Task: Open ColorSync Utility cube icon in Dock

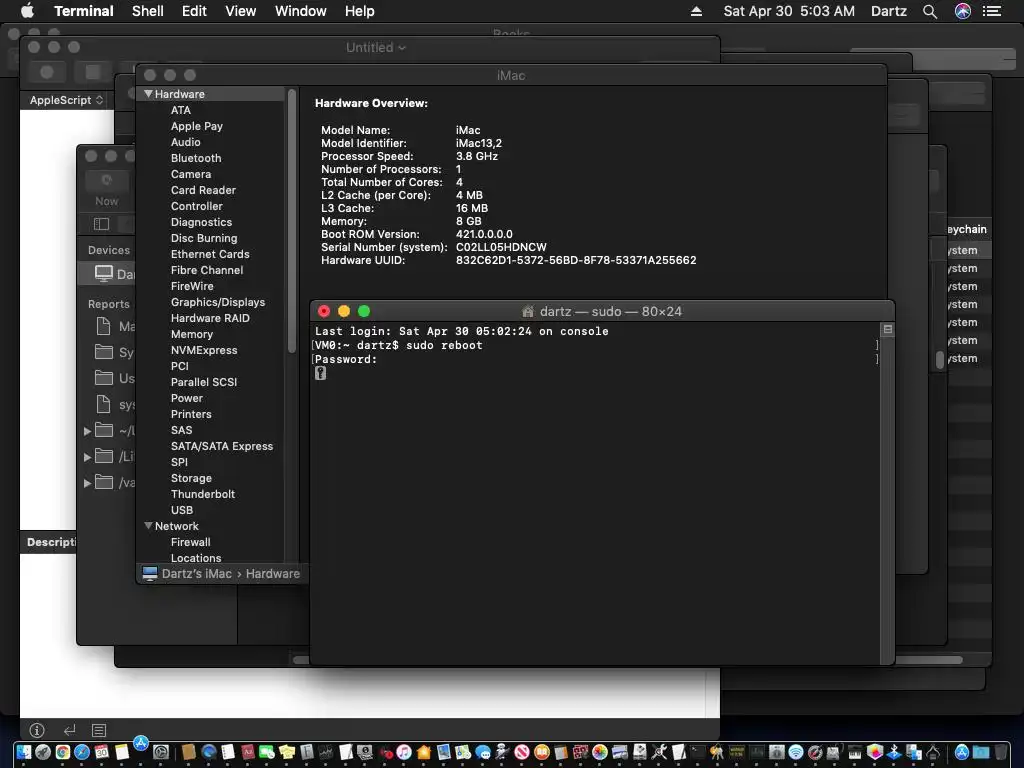Action: [x=875, y=752]
